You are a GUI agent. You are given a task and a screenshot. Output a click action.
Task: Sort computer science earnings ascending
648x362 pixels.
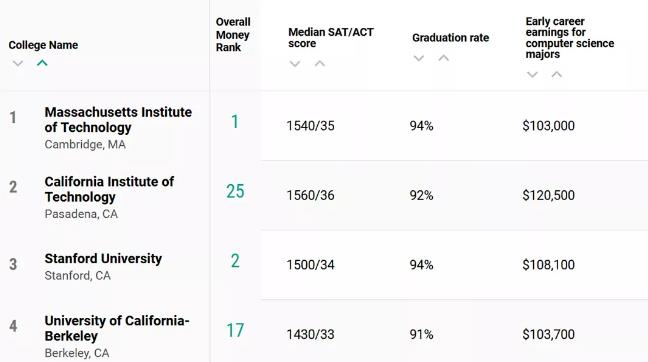pos(557,74)
